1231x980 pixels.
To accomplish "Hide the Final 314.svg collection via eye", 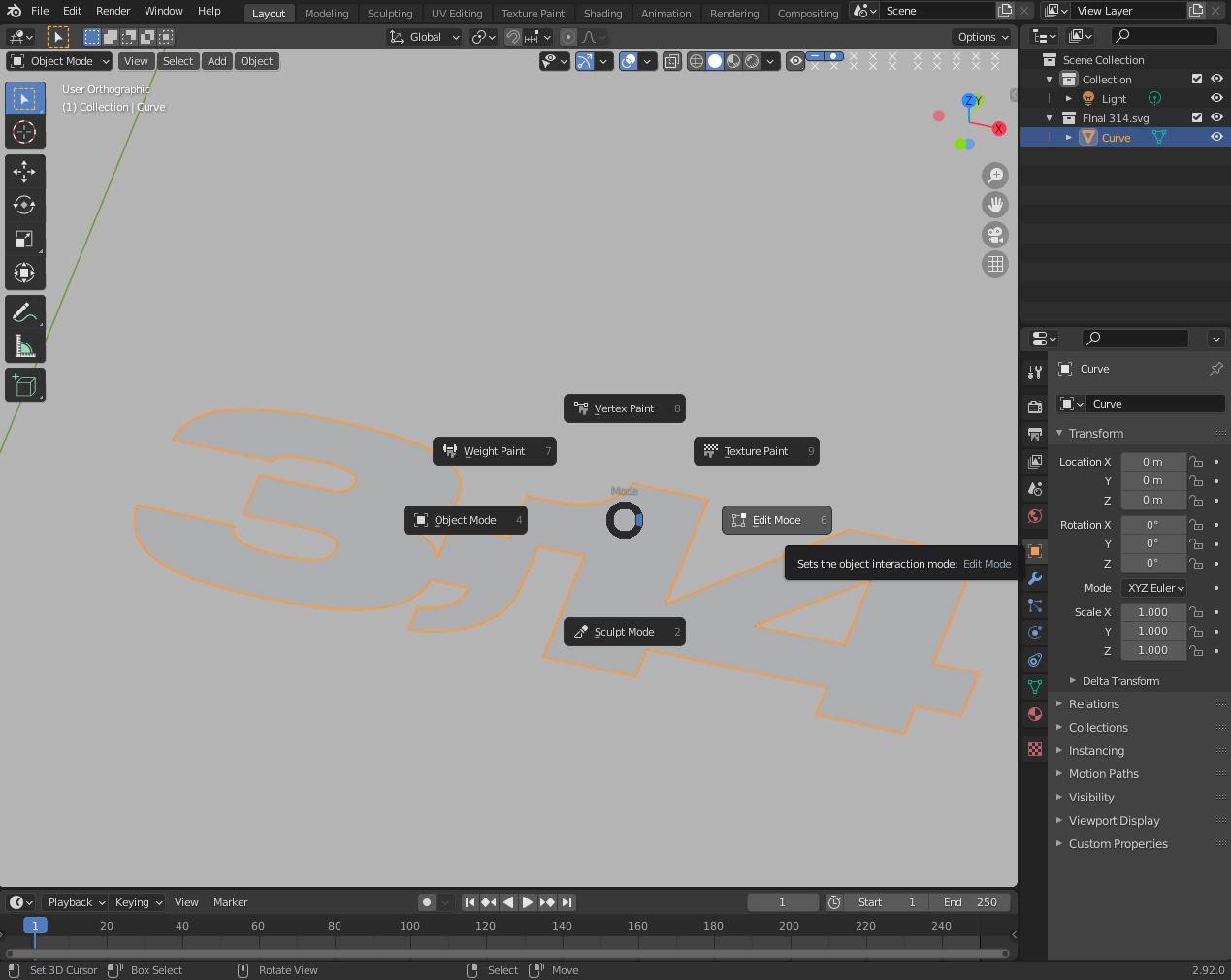I will pyautogui.click(x=1216, y=117).
